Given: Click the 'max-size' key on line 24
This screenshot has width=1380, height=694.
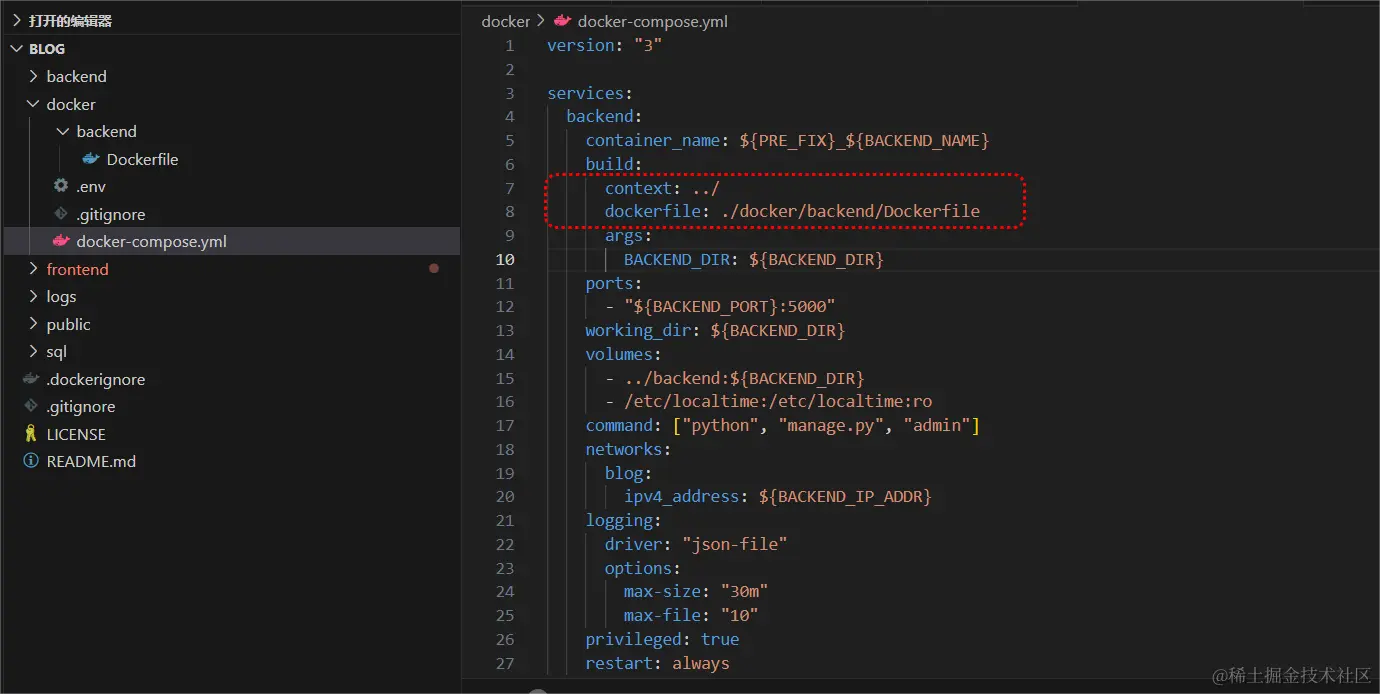Looking at the screenshot, I should click(663, 591).
